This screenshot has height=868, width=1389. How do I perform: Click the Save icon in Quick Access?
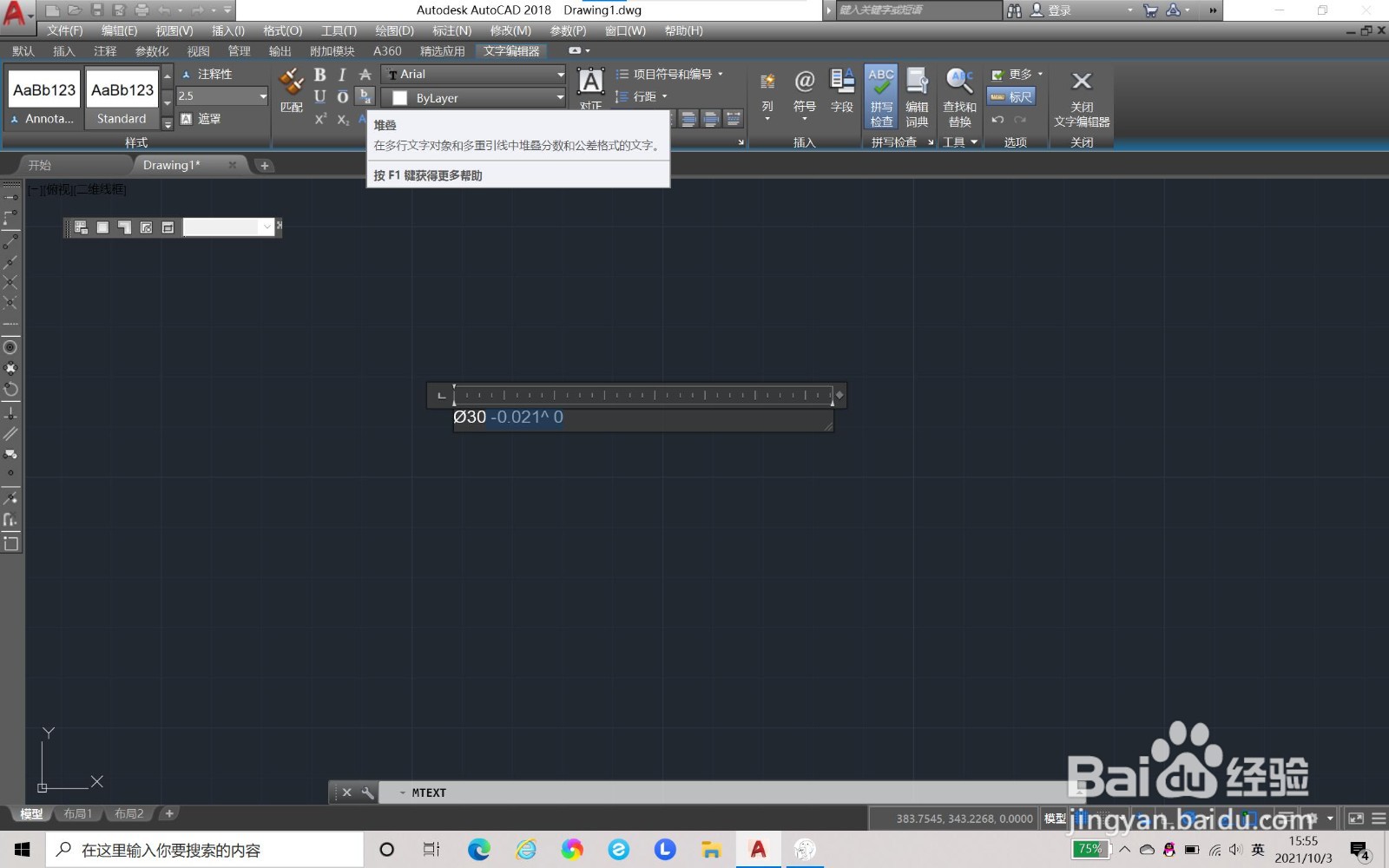97,10
